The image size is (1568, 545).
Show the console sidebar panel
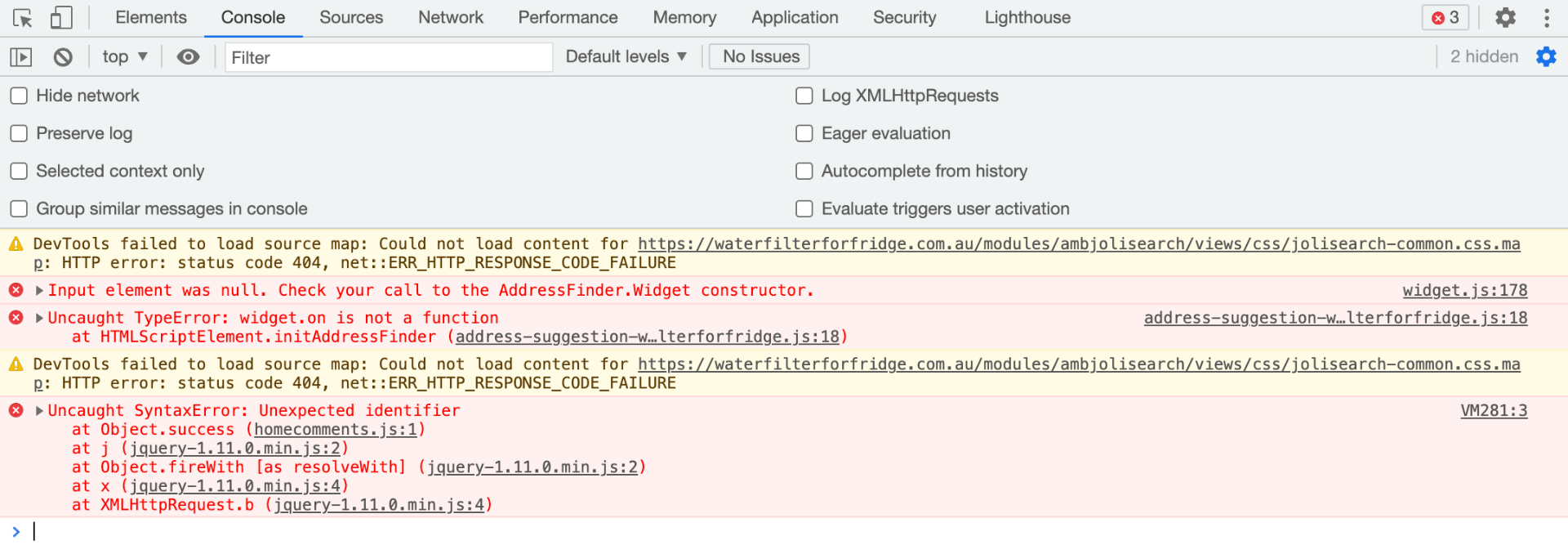coord(20,57)
